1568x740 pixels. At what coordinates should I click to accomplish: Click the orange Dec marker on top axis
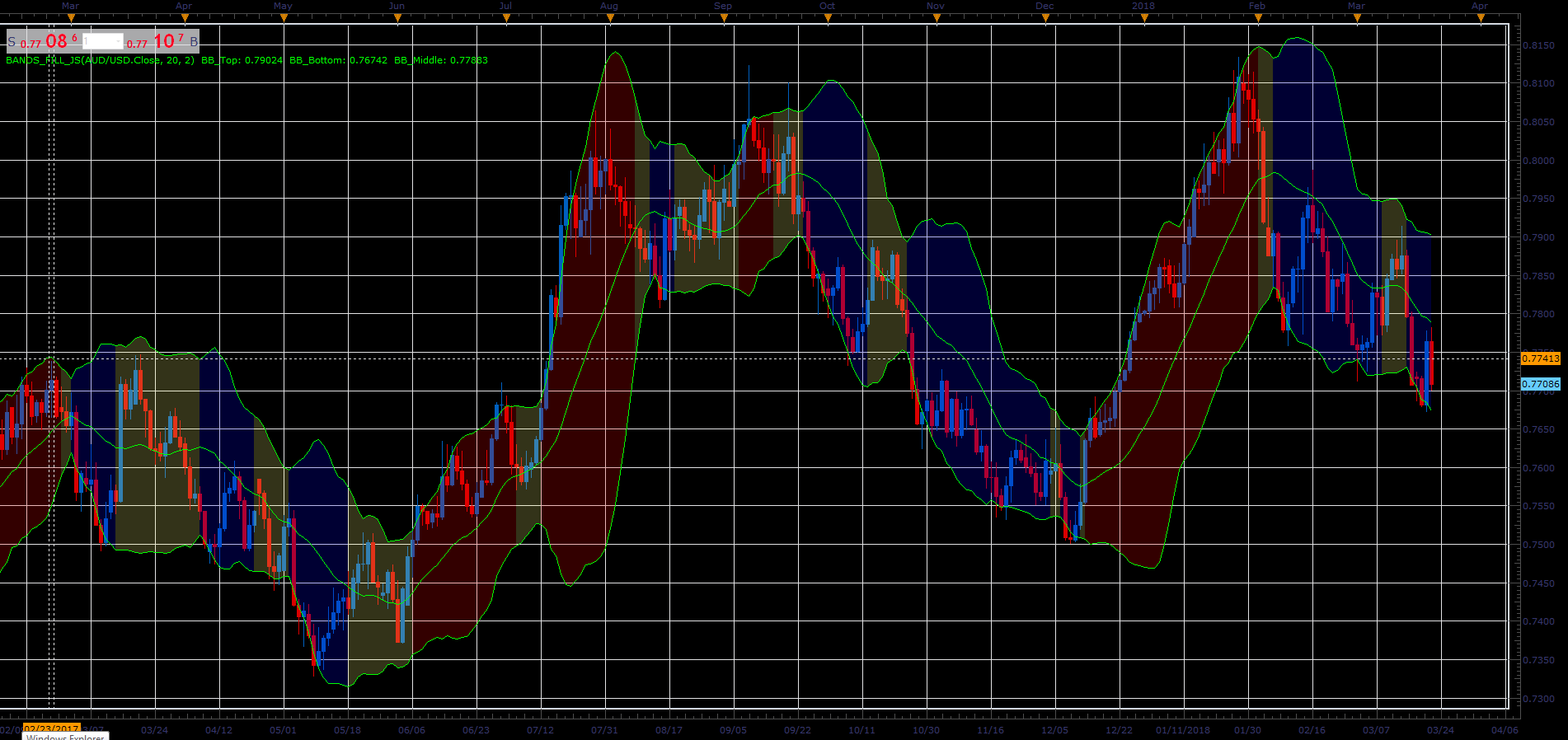[x=1045, y=18]
